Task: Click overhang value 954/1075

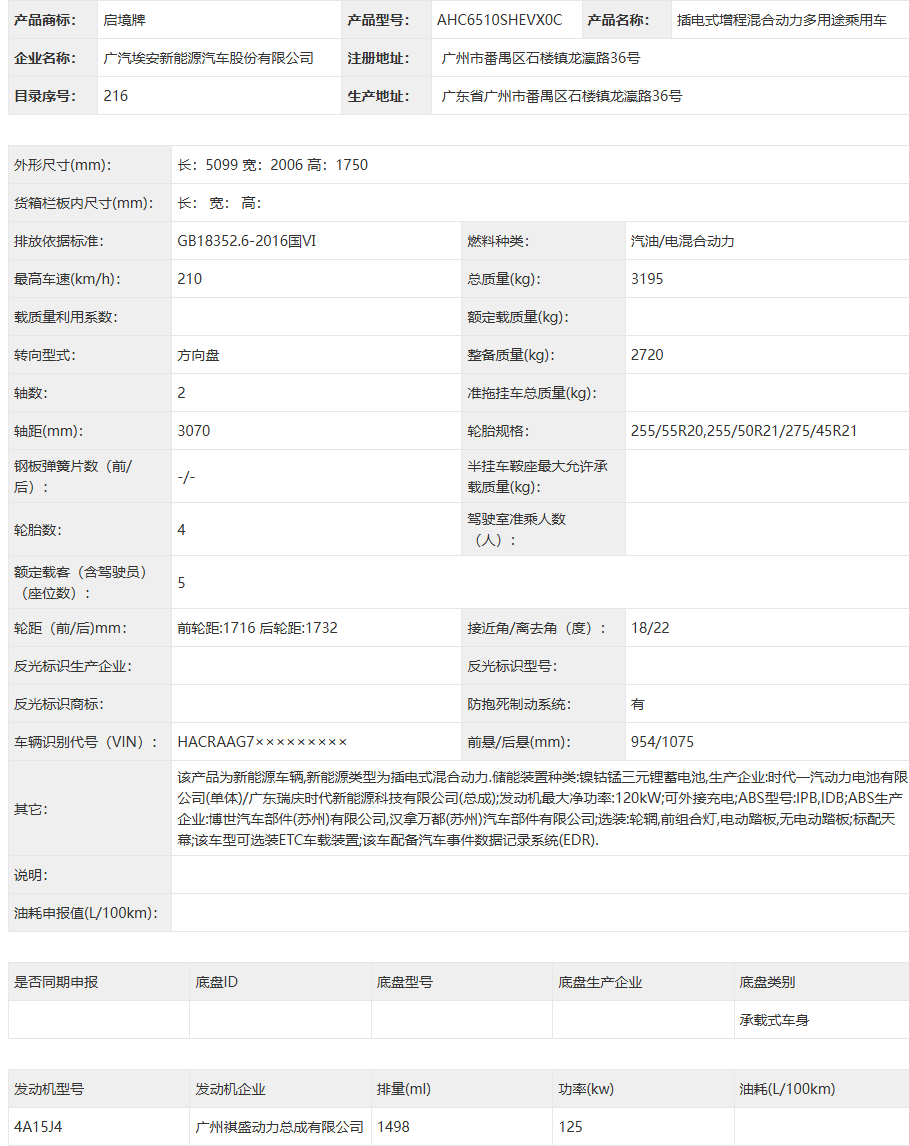Action: tap(662, 742)
